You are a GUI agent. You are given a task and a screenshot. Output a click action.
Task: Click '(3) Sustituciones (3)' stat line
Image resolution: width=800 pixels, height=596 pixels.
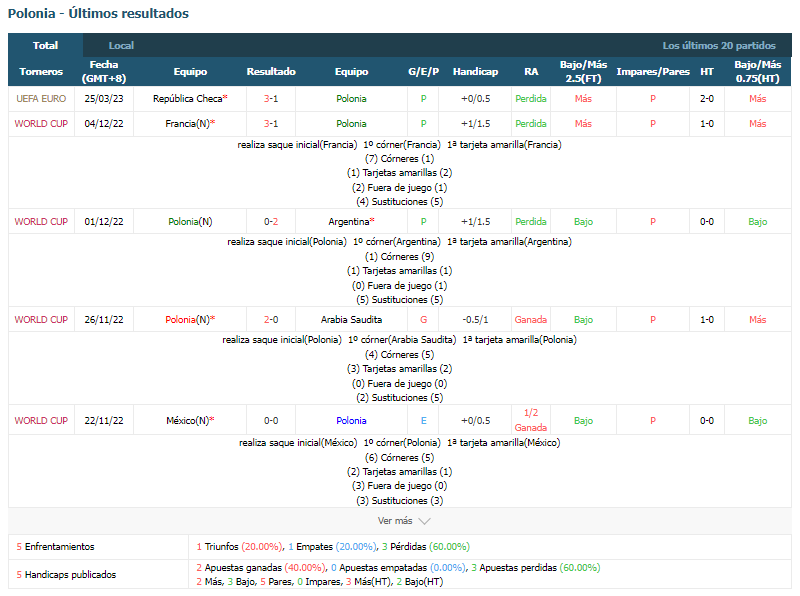[x=399, y=501]
